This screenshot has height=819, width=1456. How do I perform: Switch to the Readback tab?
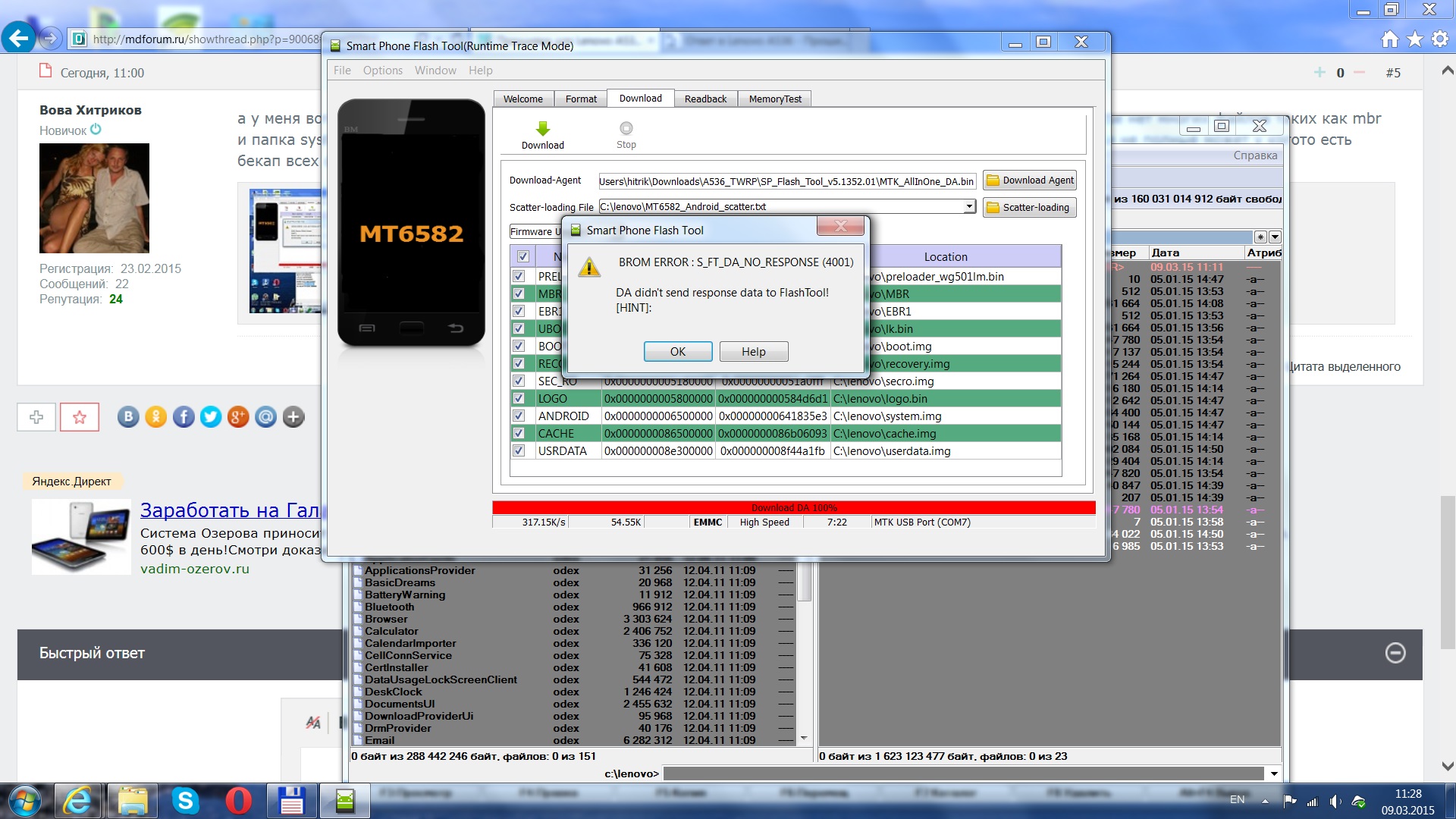[705, 99]
